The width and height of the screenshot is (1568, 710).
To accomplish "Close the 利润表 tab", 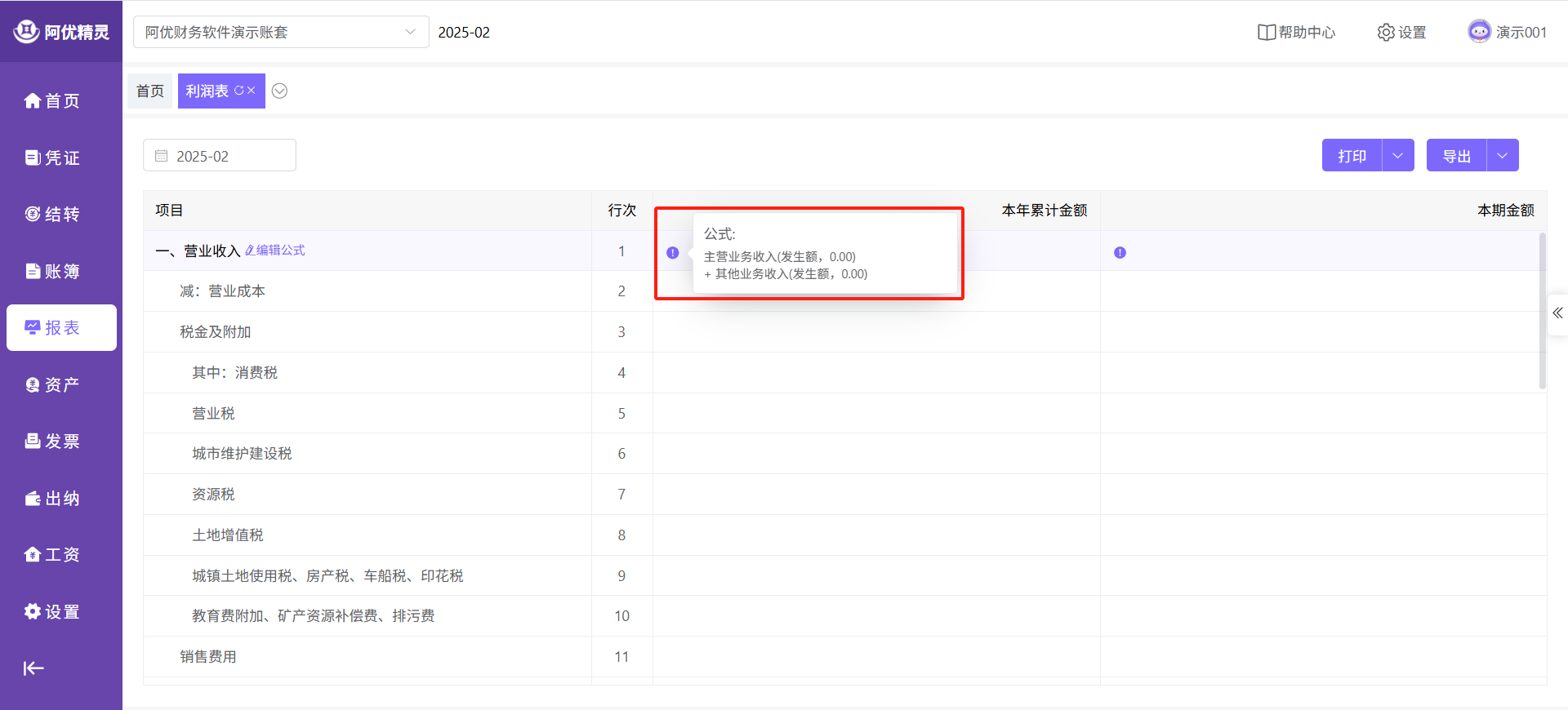I will [252, 91].
